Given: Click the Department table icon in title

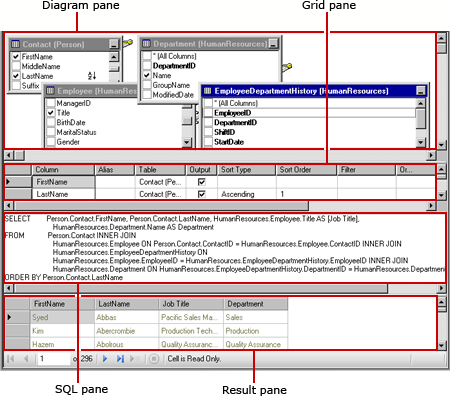Looking at the screenshot, I should (x=146, y=43).
